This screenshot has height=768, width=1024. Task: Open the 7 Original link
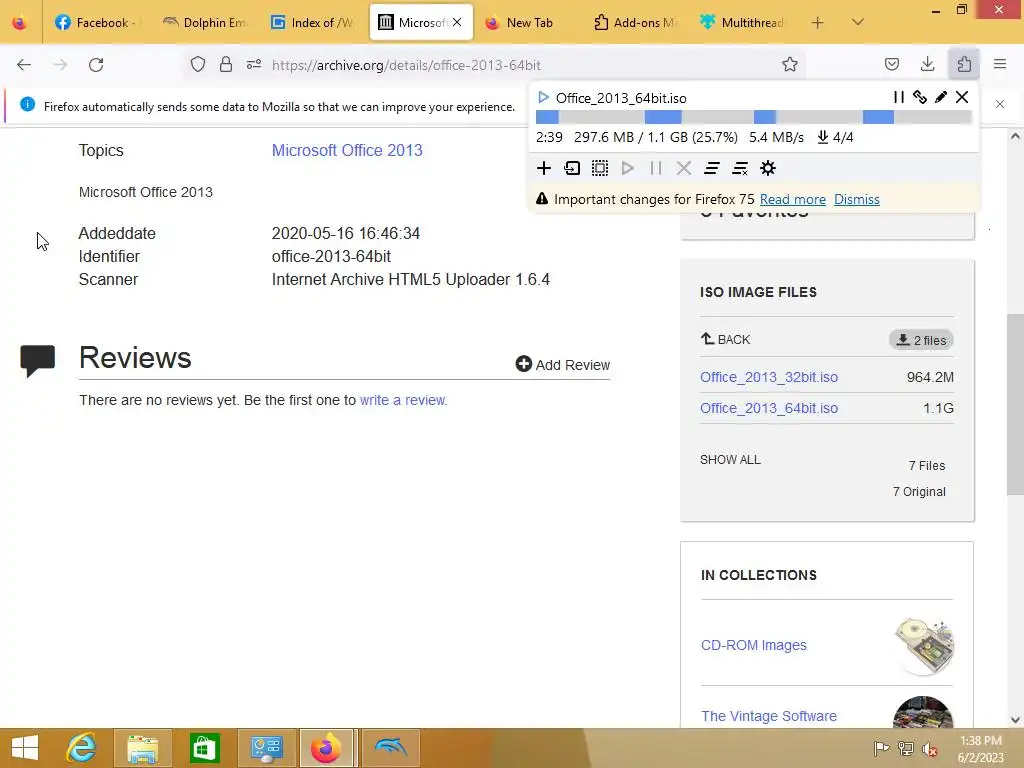919,492
